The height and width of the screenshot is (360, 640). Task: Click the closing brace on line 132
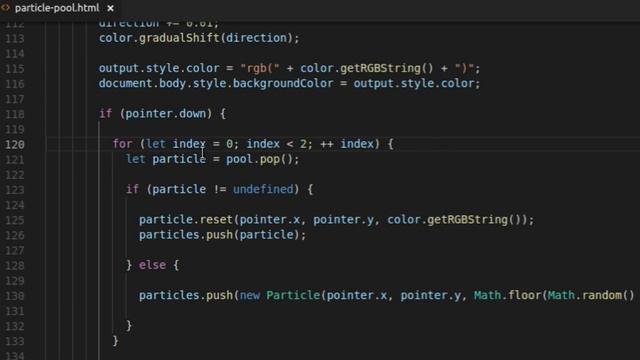click(x=129, y=325)
